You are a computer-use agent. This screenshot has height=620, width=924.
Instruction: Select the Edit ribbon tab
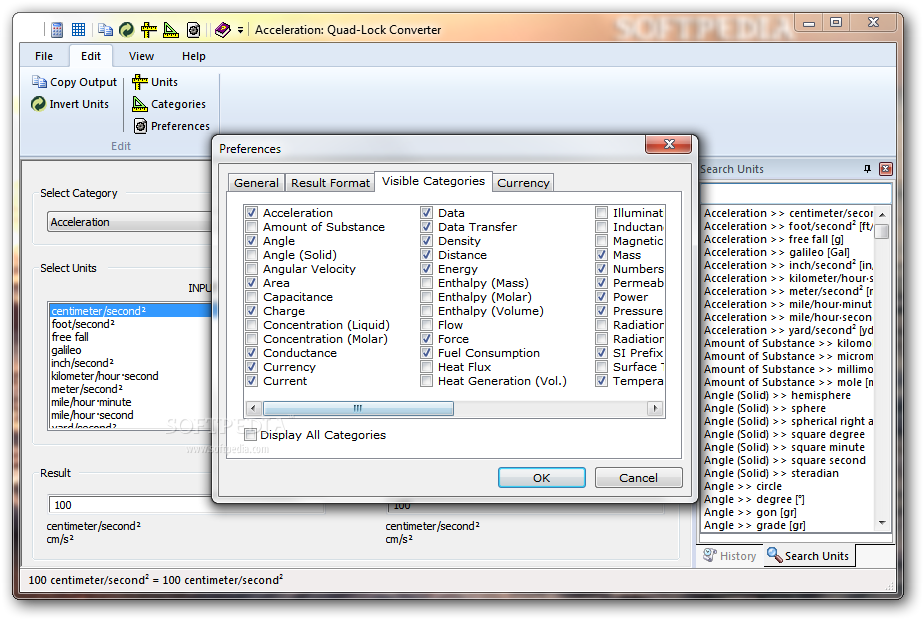tap(91, 56)
